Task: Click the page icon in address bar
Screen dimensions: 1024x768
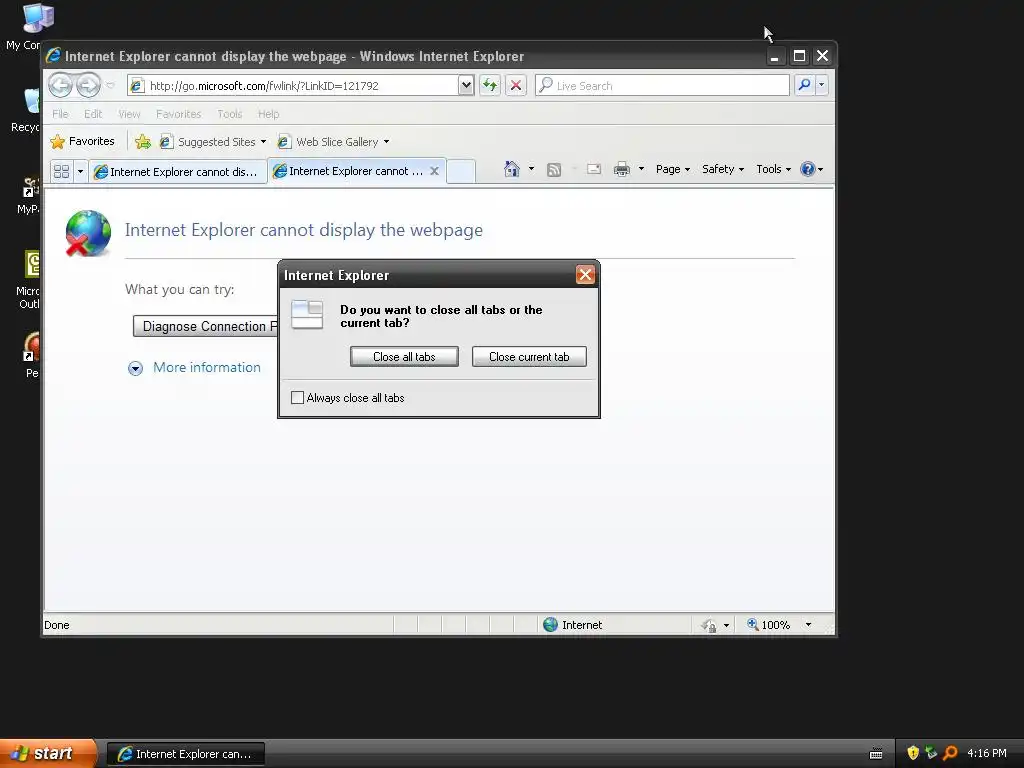Action: pos(136,86)
